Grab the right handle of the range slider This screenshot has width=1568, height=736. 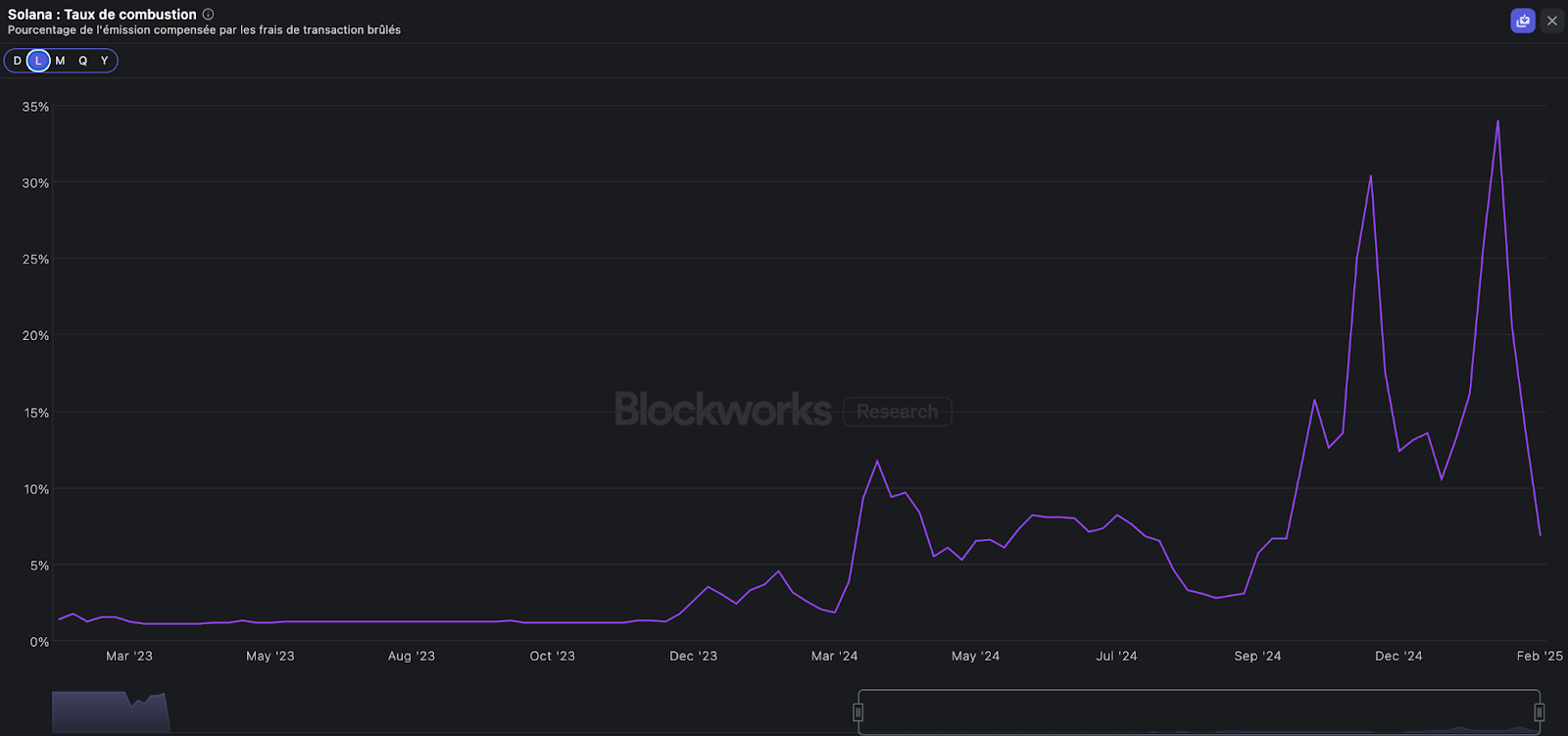(1539, 712)
